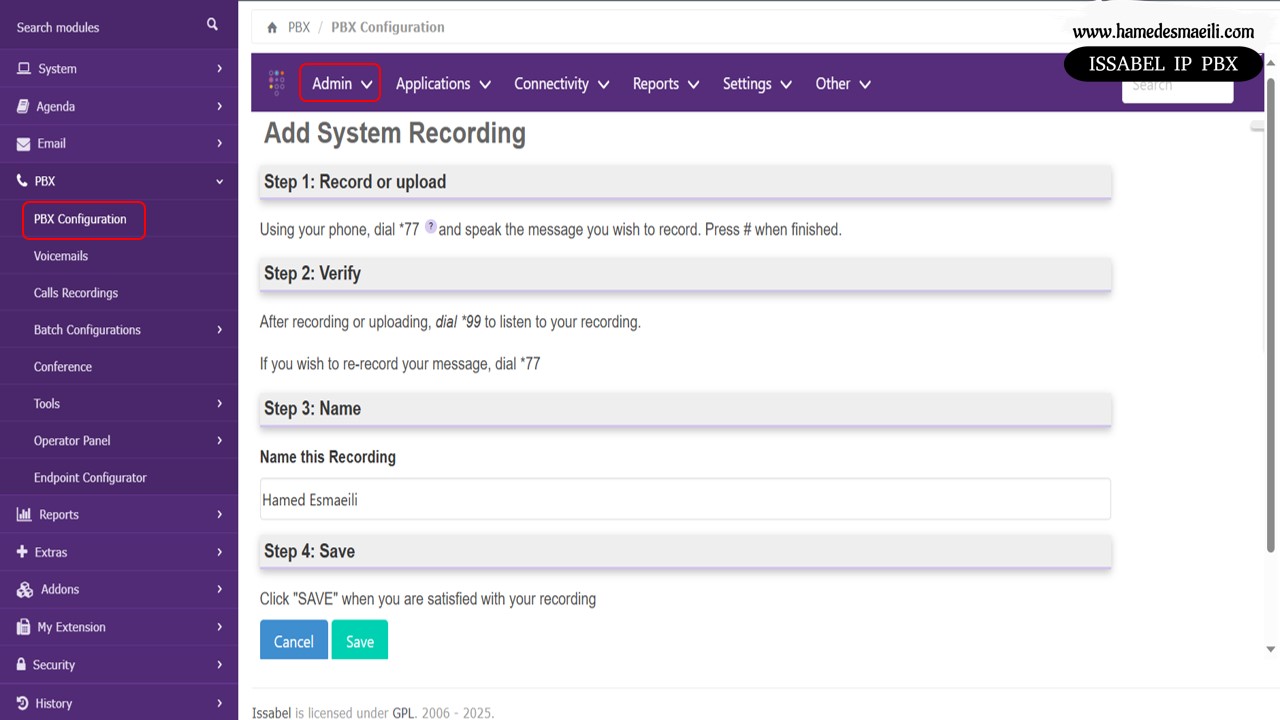
Task: Click the help tooltip icon next to *77
Action: [x=431, y=227]
